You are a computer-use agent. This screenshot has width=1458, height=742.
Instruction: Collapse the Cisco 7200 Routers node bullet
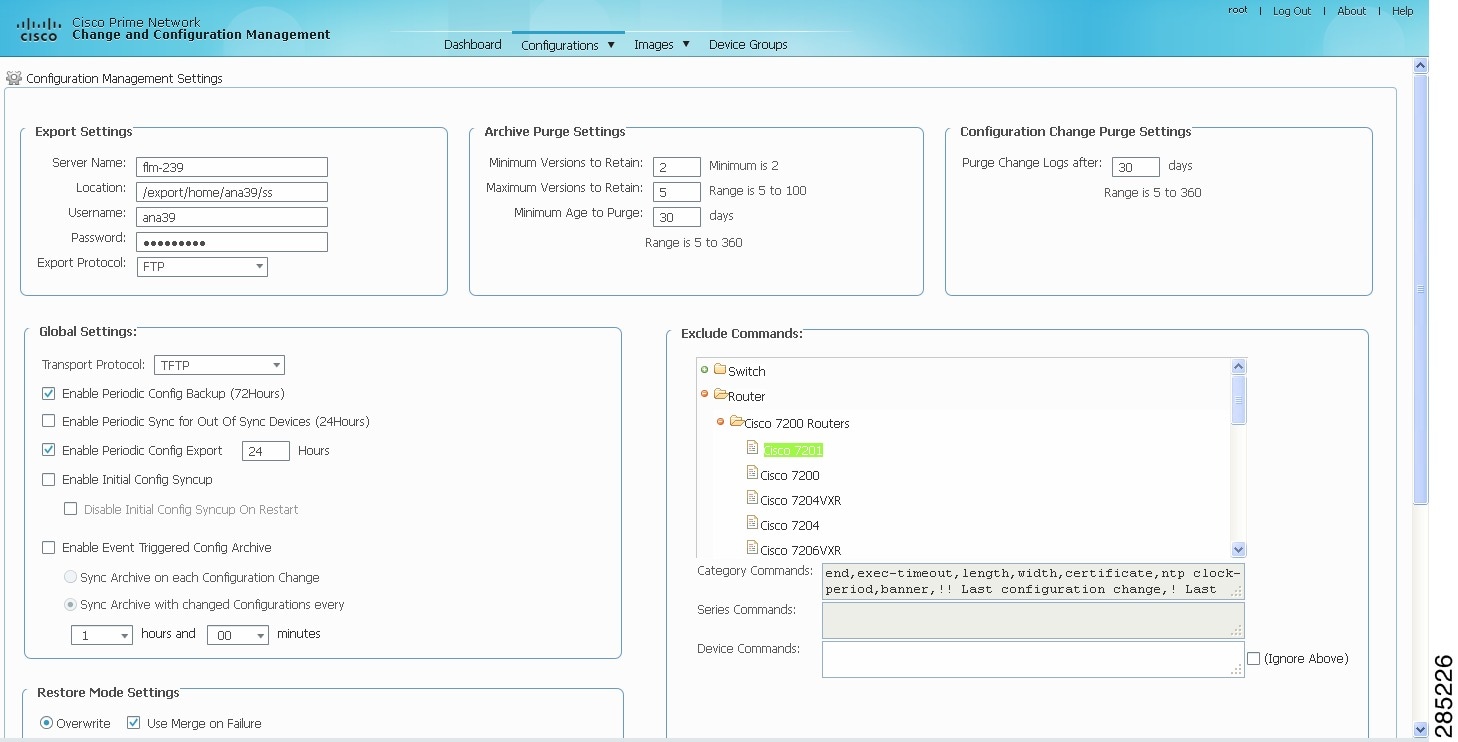point(720,422)
